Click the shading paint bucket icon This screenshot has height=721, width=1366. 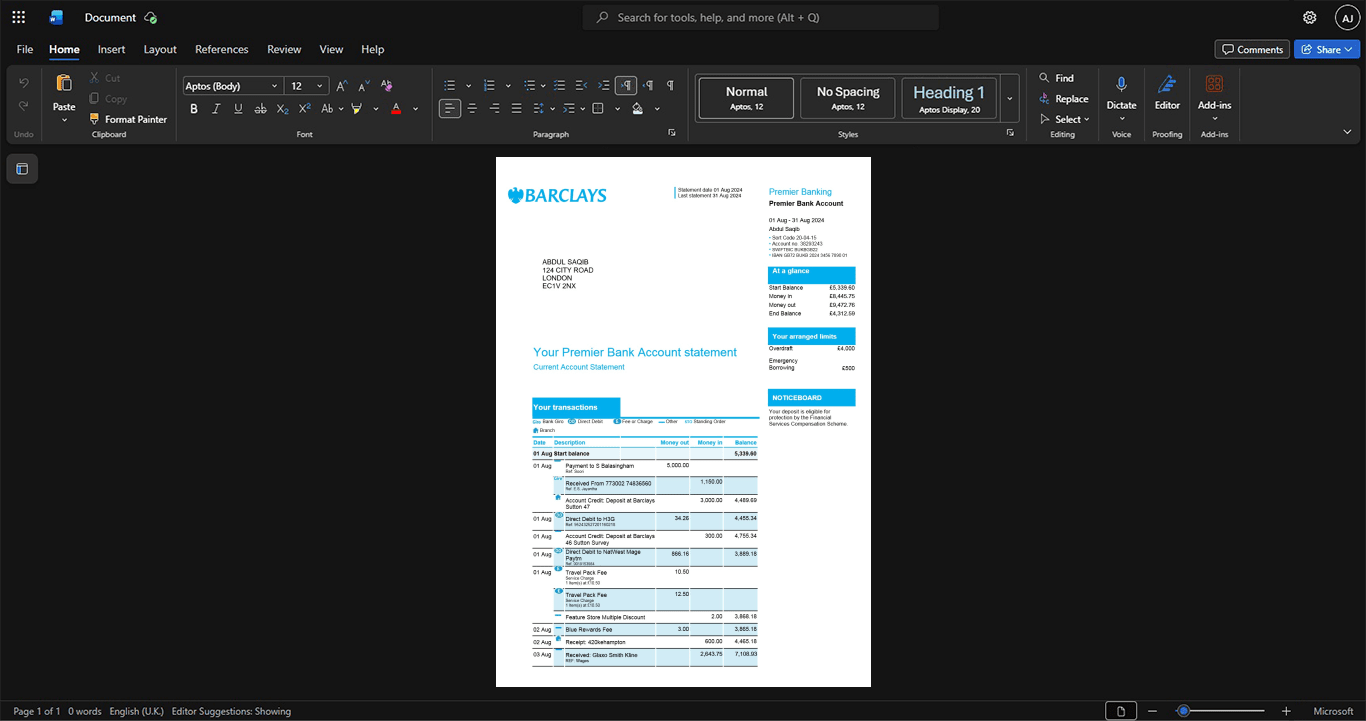[x=638, y=108]
